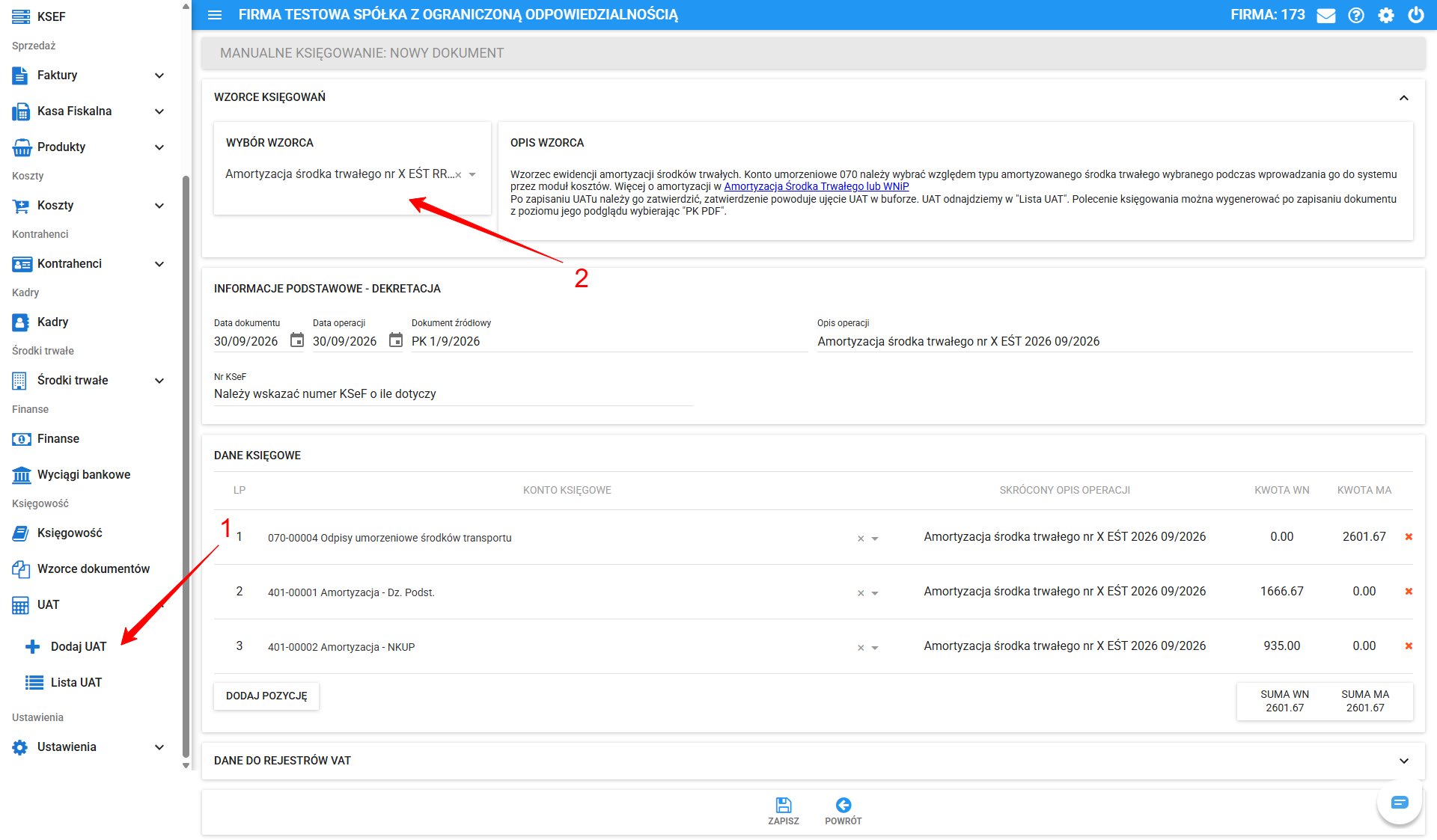
Task: Click the Faktury document icon
Action: [x=20, y=76]
